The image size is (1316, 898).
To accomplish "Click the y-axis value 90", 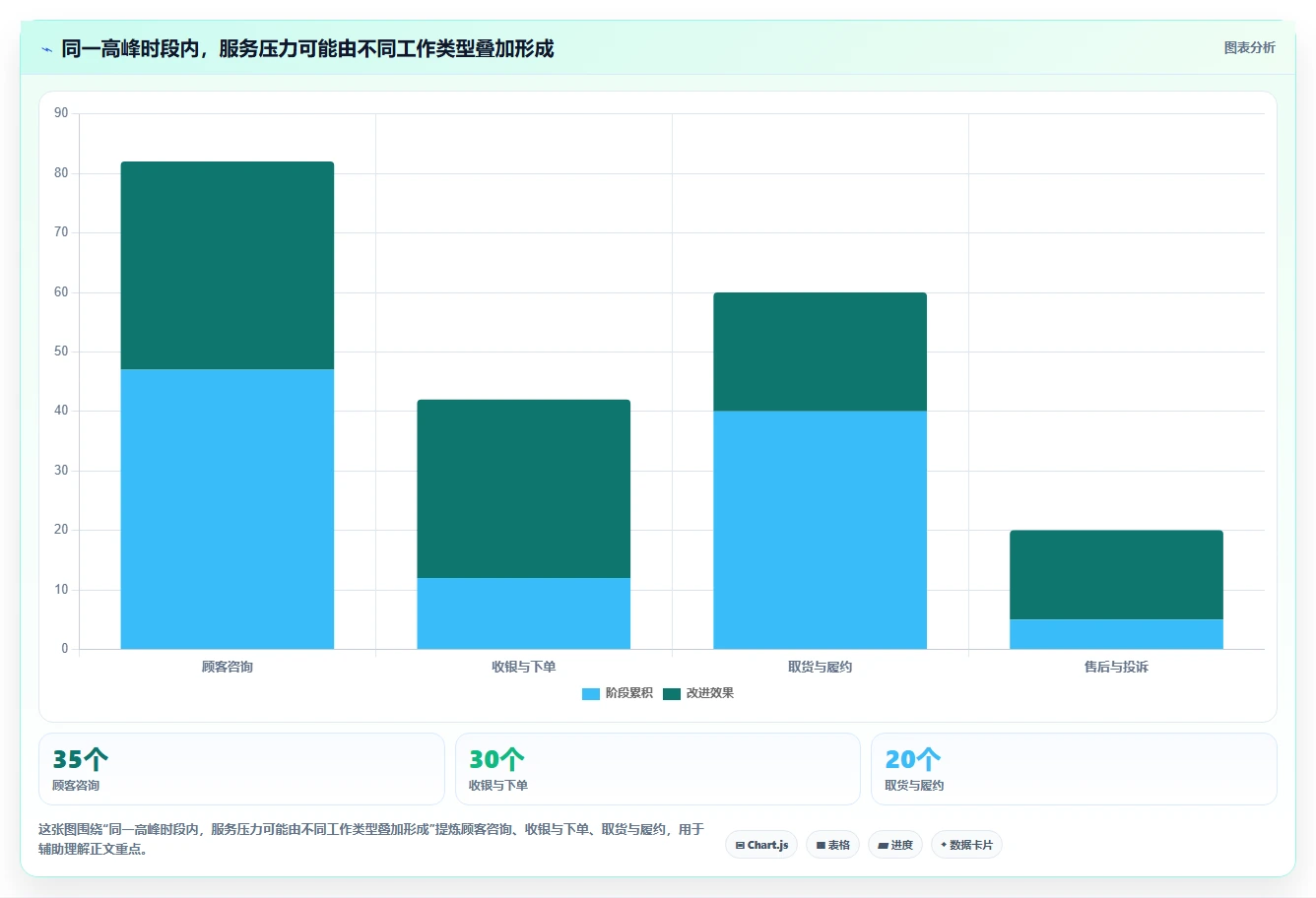I will tap(61, 113).
